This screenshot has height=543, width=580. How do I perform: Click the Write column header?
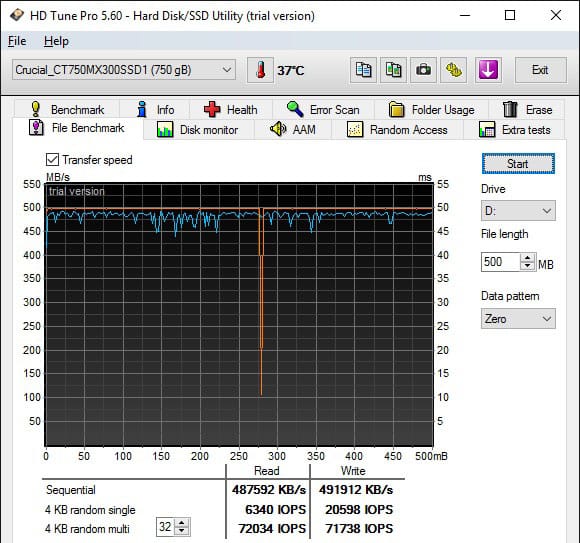pyautogui.click(x=353, y=471)
